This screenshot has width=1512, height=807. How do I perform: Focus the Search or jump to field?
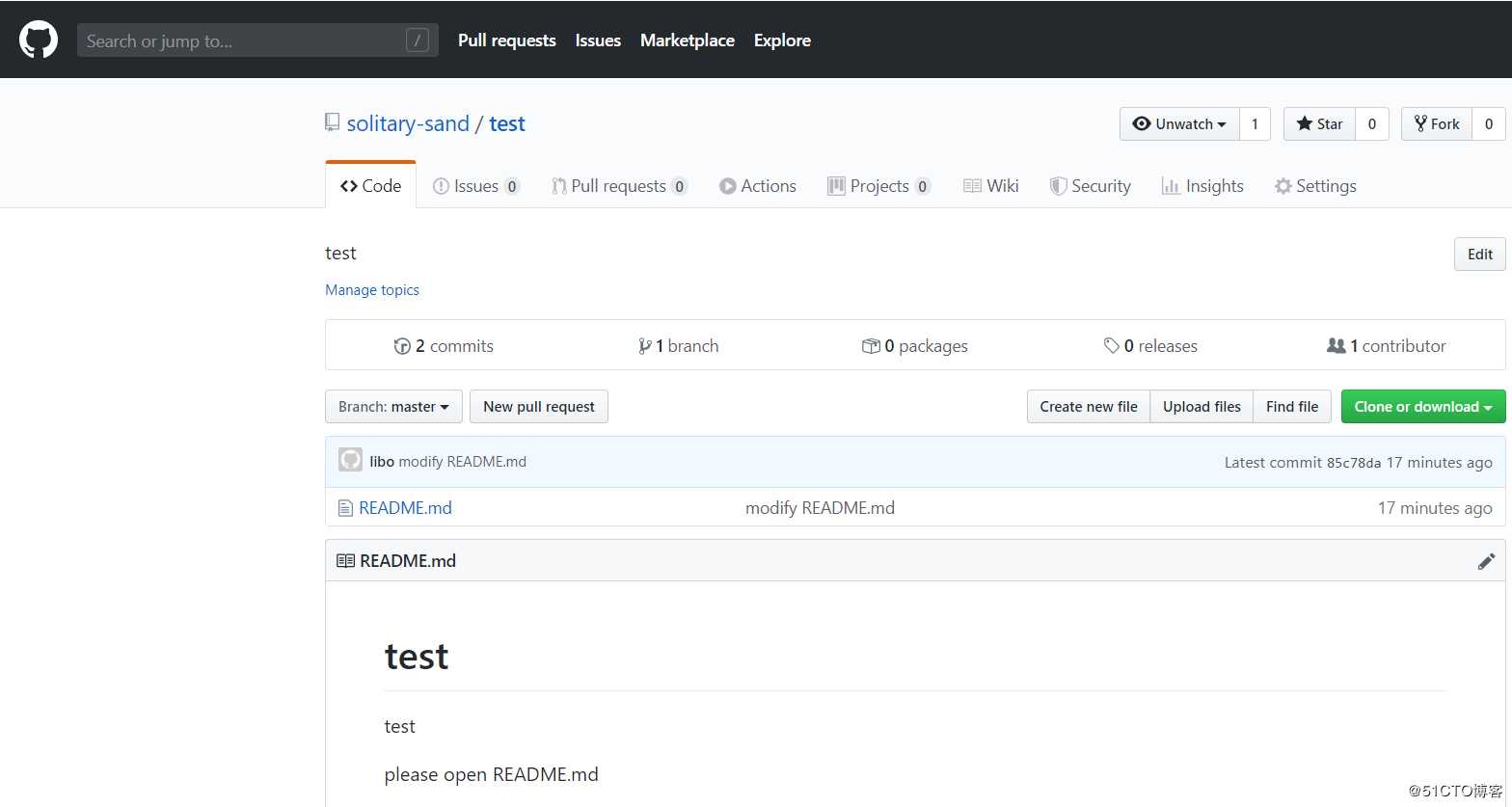click(x=257, y=40)
